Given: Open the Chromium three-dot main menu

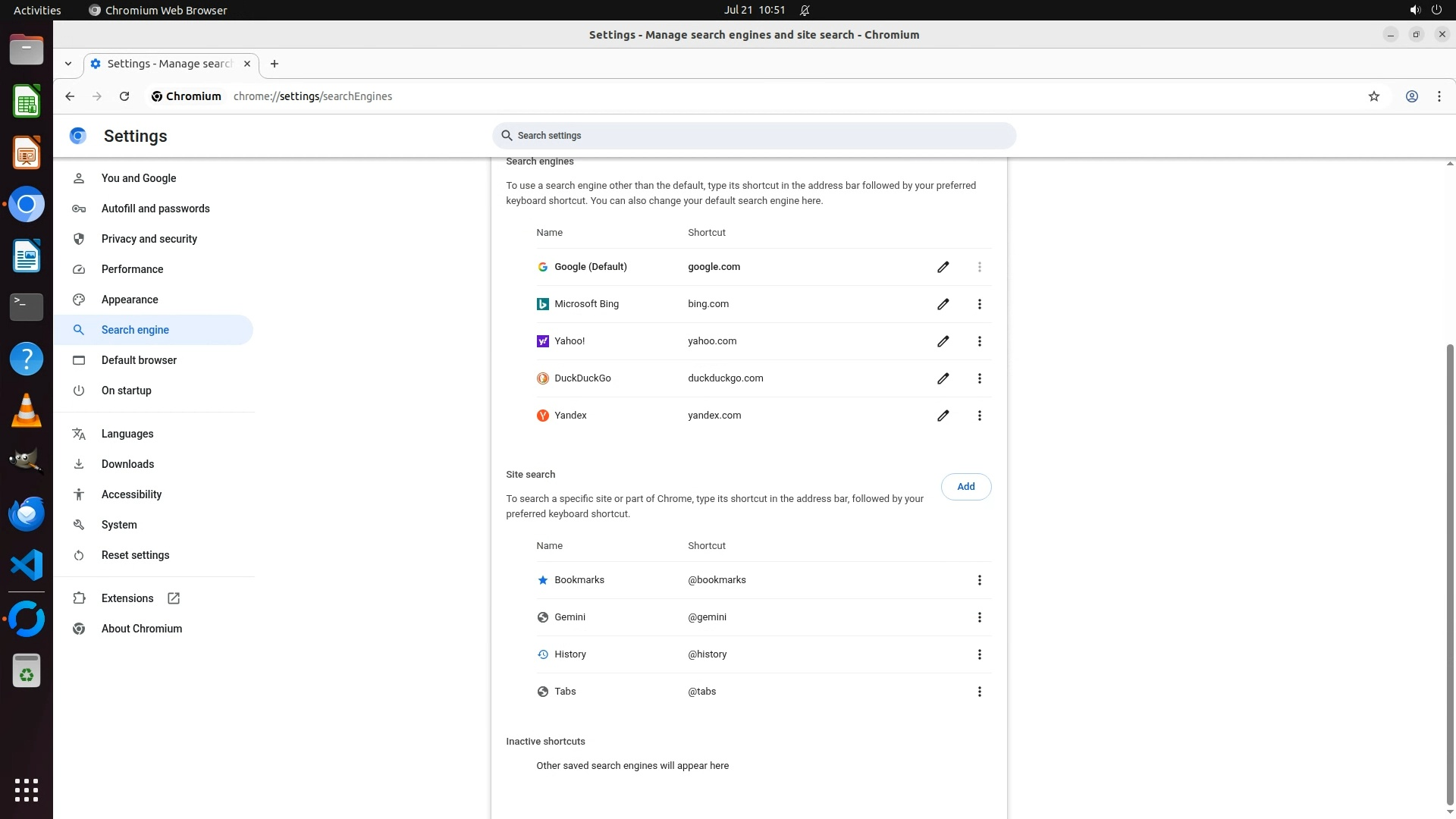Looking at the screenshot, I should click(1439, 96).
